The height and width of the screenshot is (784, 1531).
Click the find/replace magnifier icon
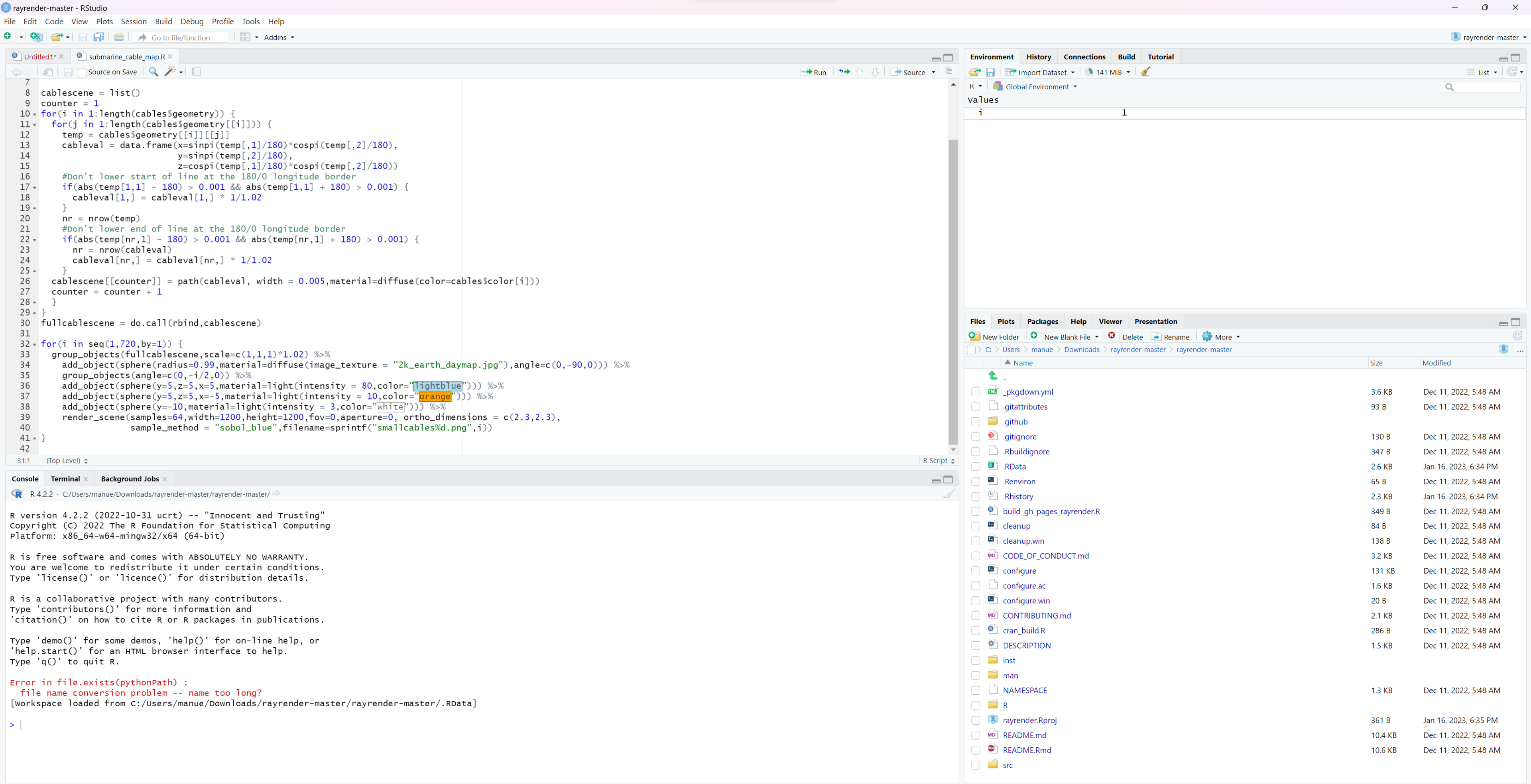pos(153,72)
